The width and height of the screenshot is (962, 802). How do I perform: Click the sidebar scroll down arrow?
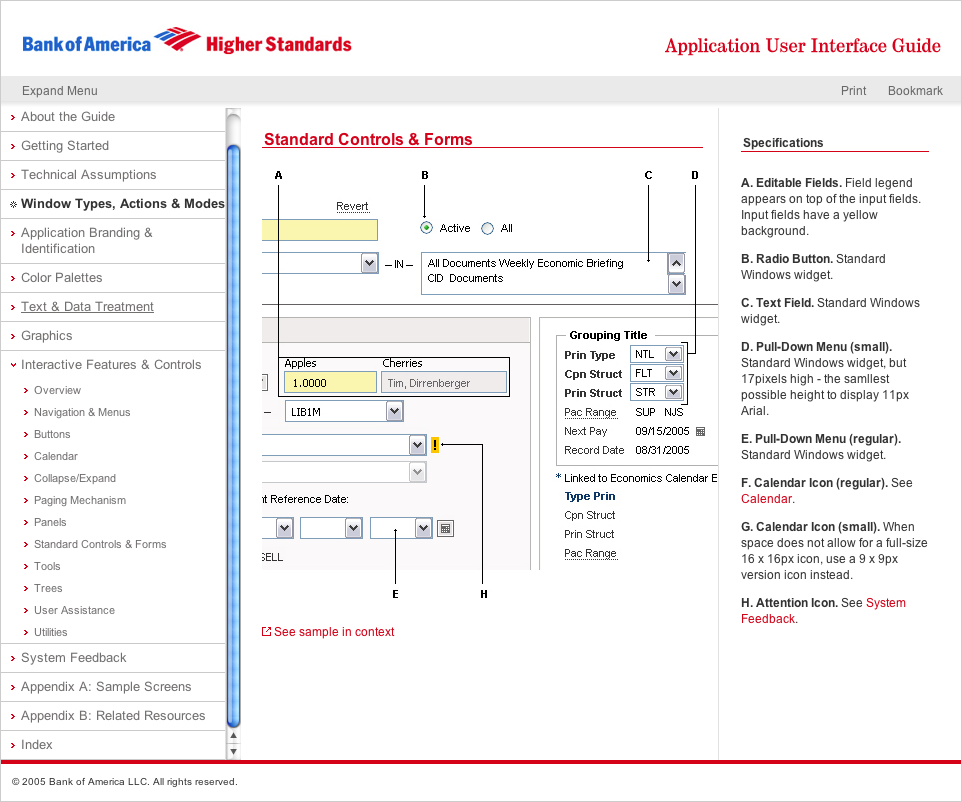233,751
